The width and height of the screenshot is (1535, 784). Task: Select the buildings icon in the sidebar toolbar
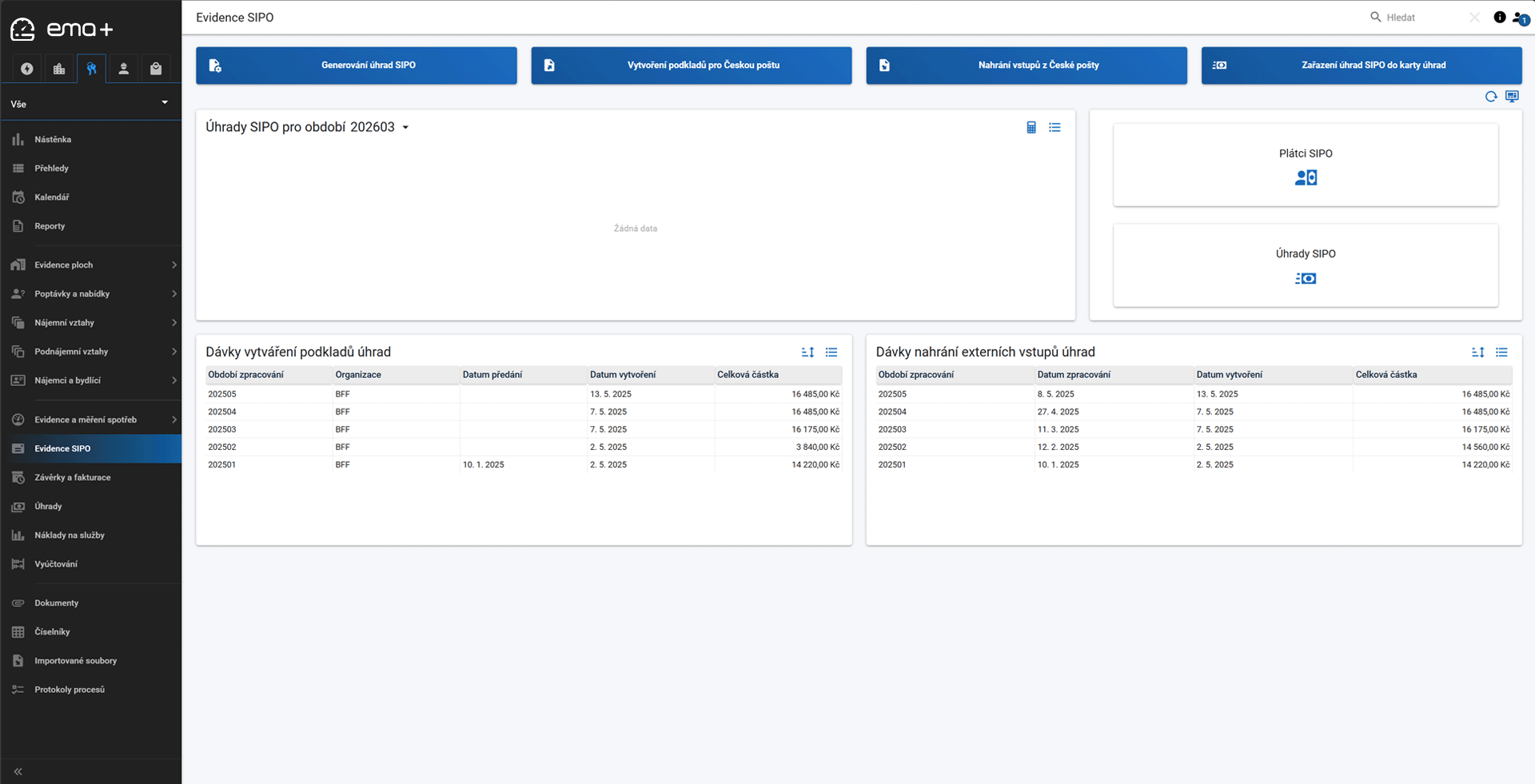[x=59, y=69]
